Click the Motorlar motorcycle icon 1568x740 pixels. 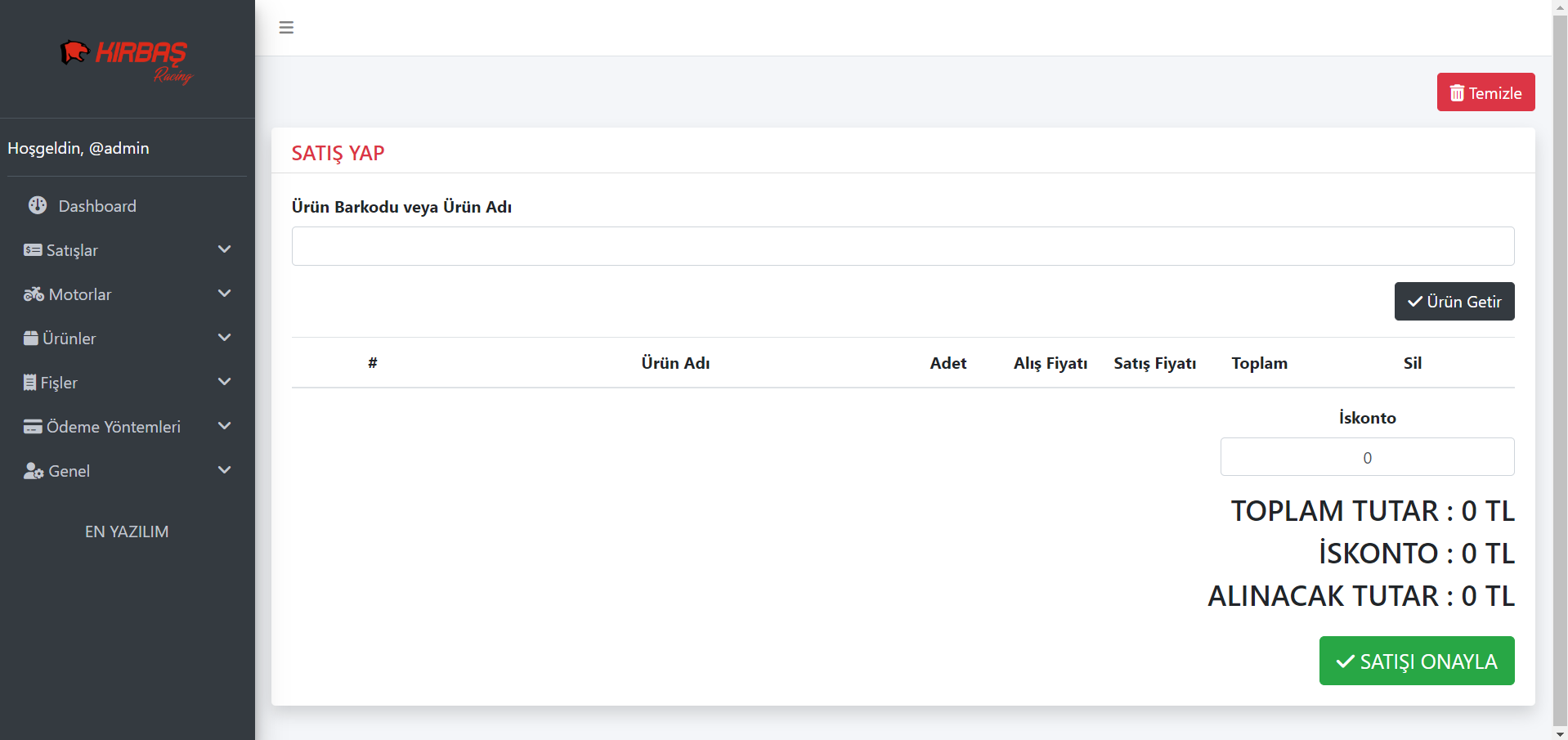(x=34, y=294)
